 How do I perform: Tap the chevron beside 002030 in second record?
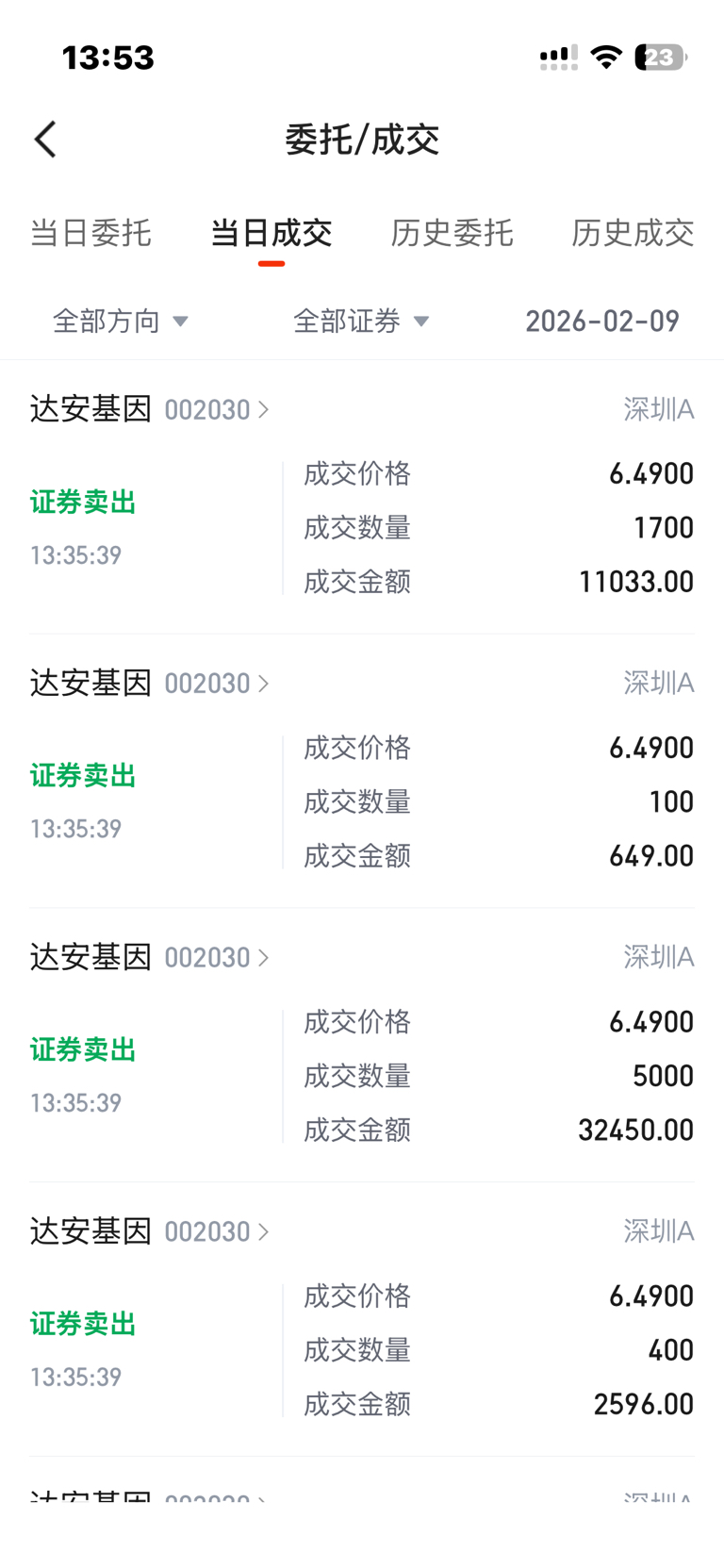coord(264,684)
